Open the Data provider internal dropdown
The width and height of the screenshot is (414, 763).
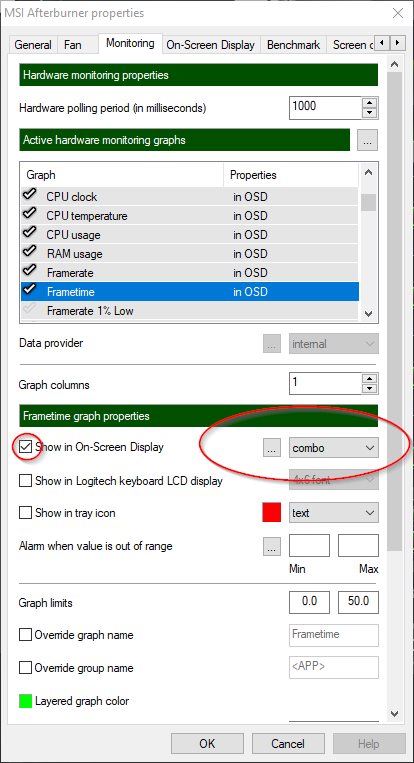pyautogui.click(x=334, y=344)
